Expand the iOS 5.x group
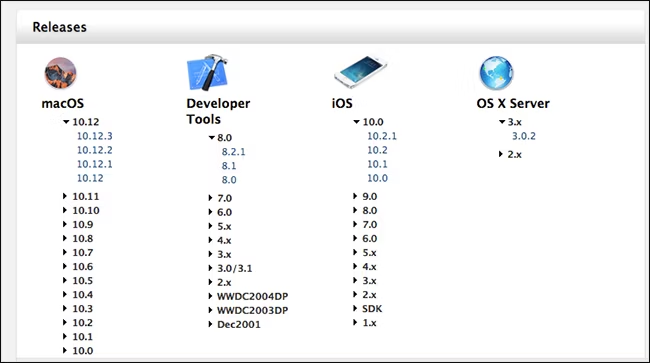Viewport: 650px width, 363px height. coord(355,252)
